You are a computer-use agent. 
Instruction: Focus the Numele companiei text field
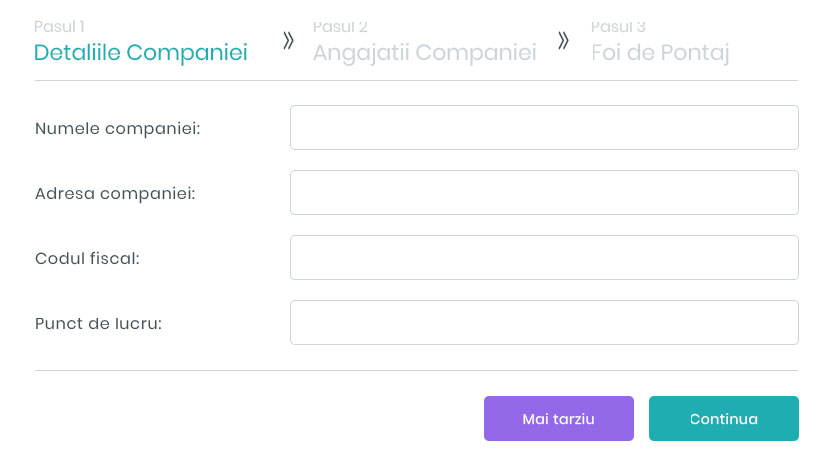point(544,127)
